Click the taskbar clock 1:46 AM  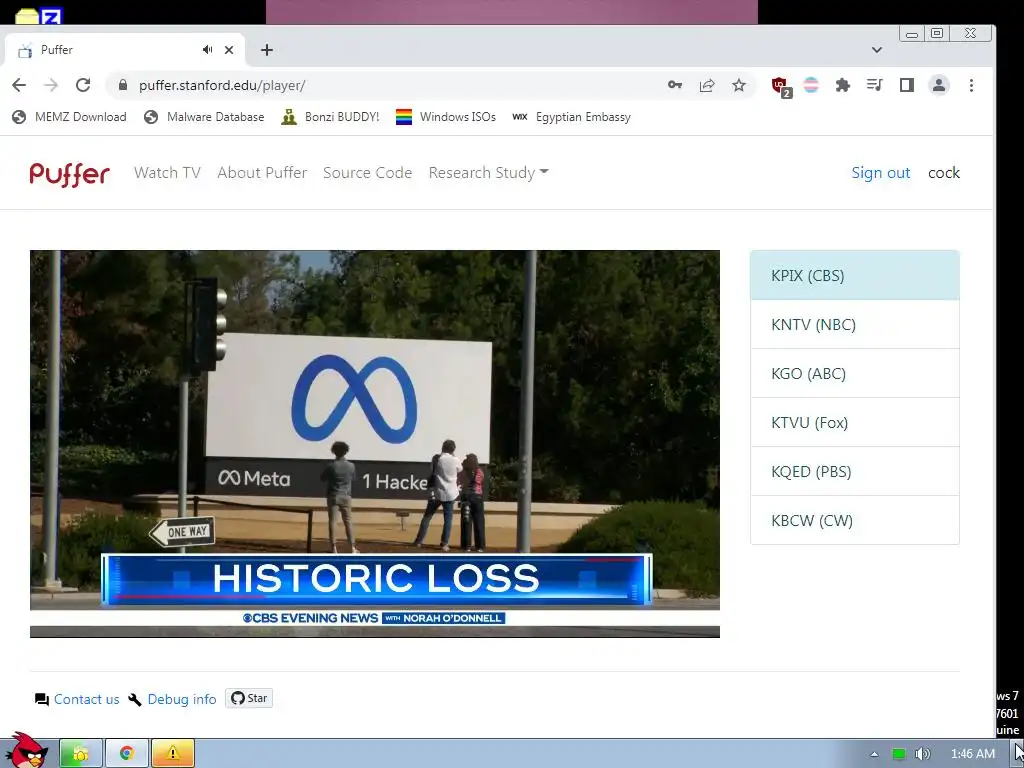pos(973,754)
